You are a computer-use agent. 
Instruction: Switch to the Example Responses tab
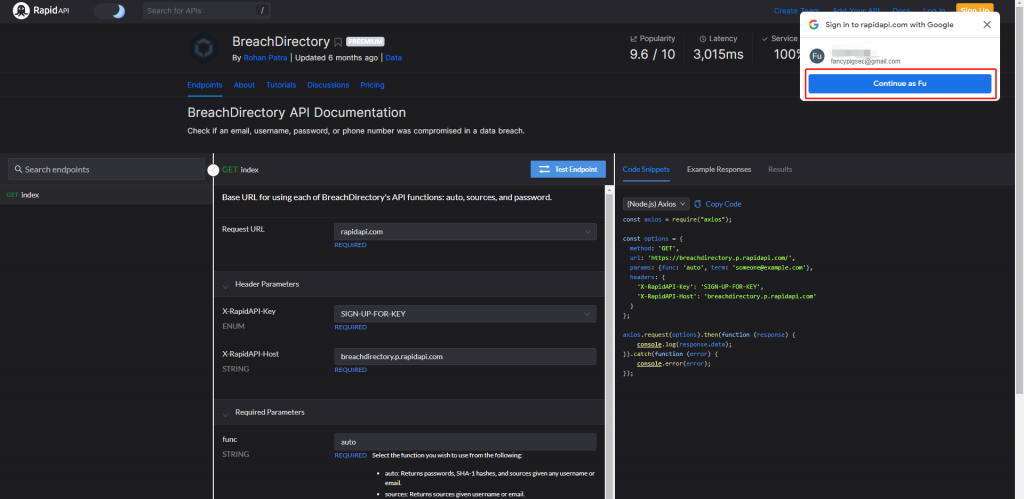[718, 170]
